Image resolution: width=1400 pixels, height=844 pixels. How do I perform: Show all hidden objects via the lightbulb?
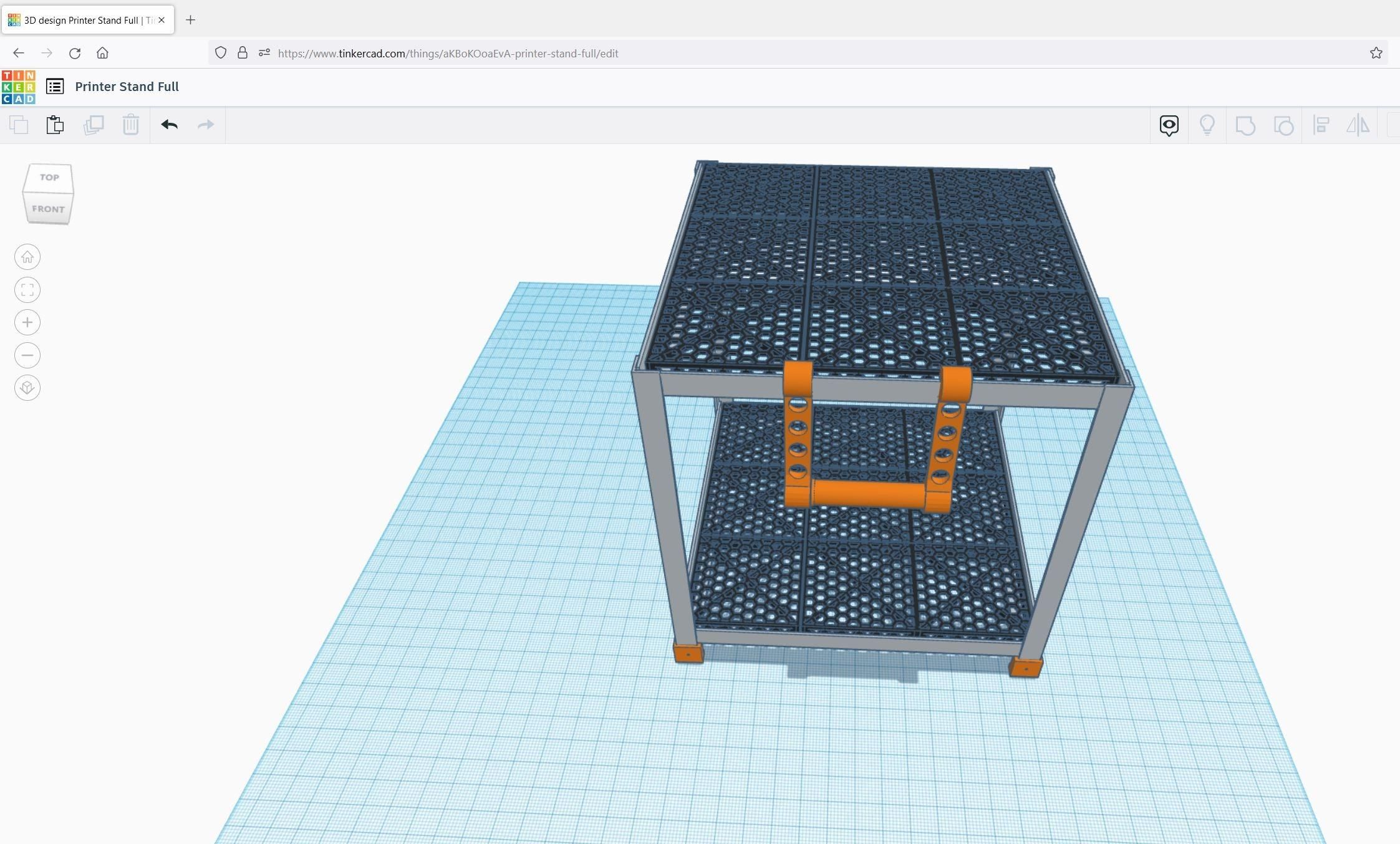[x=1207, y=125]
